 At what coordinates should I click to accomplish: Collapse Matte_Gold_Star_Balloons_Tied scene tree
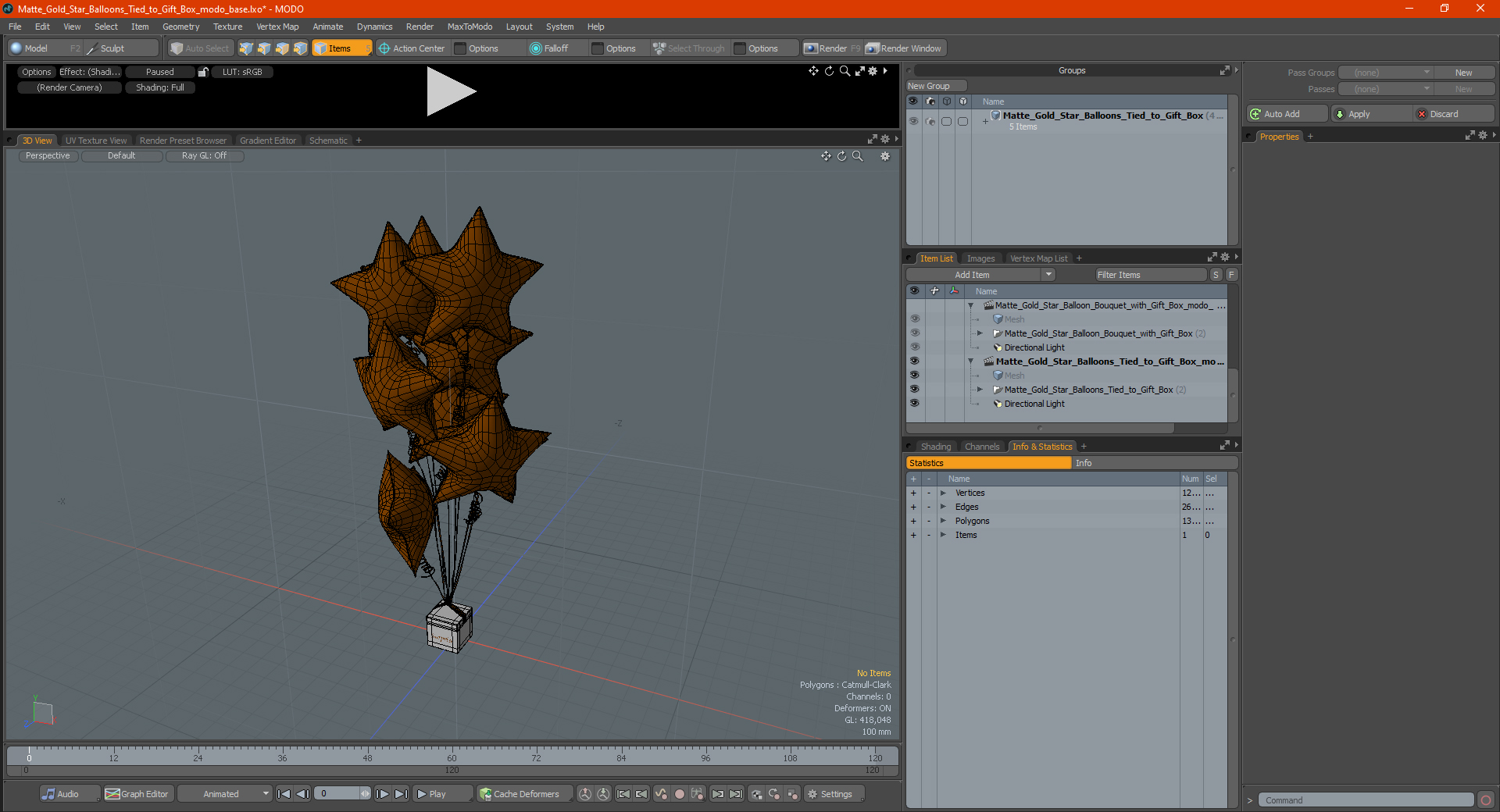(x=971, y=361)
